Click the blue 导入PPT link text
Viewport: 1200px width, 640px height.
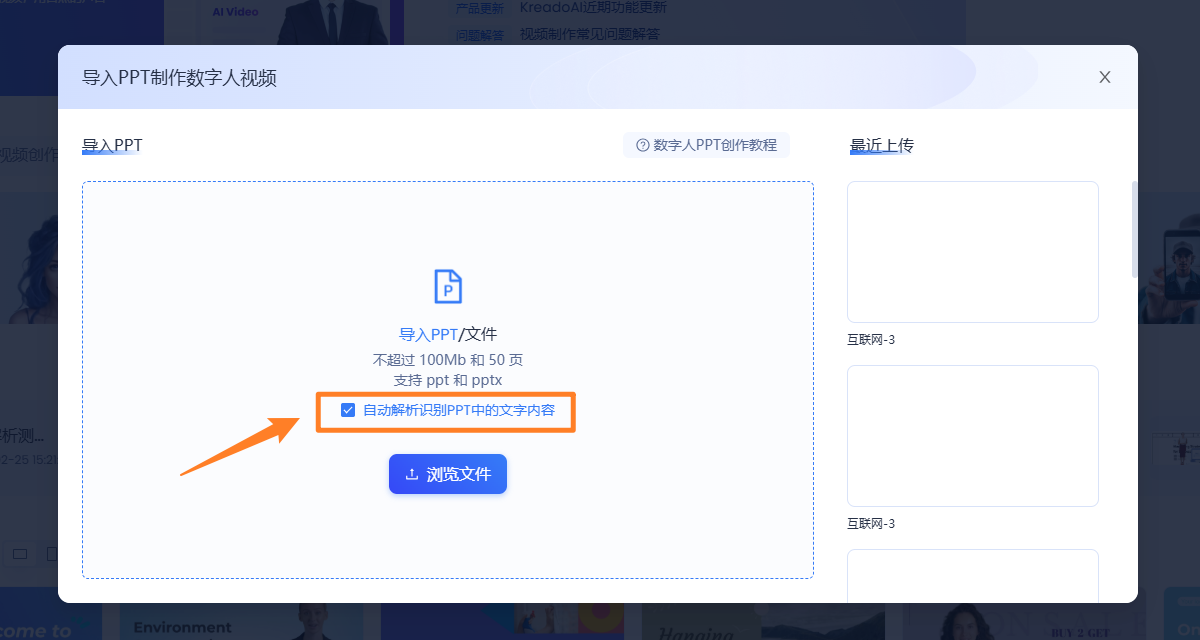(x=427, y=334)
